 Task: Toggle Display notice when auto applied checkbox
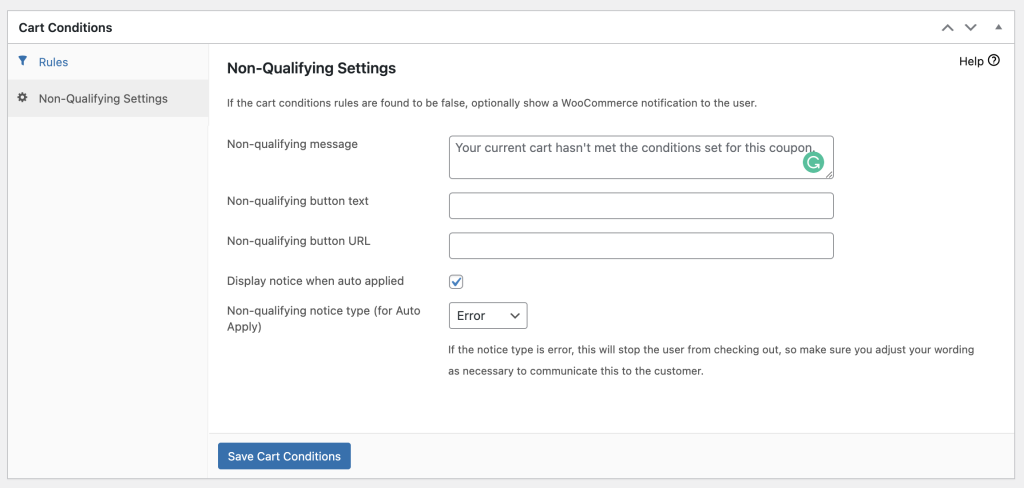click(456, 282)
